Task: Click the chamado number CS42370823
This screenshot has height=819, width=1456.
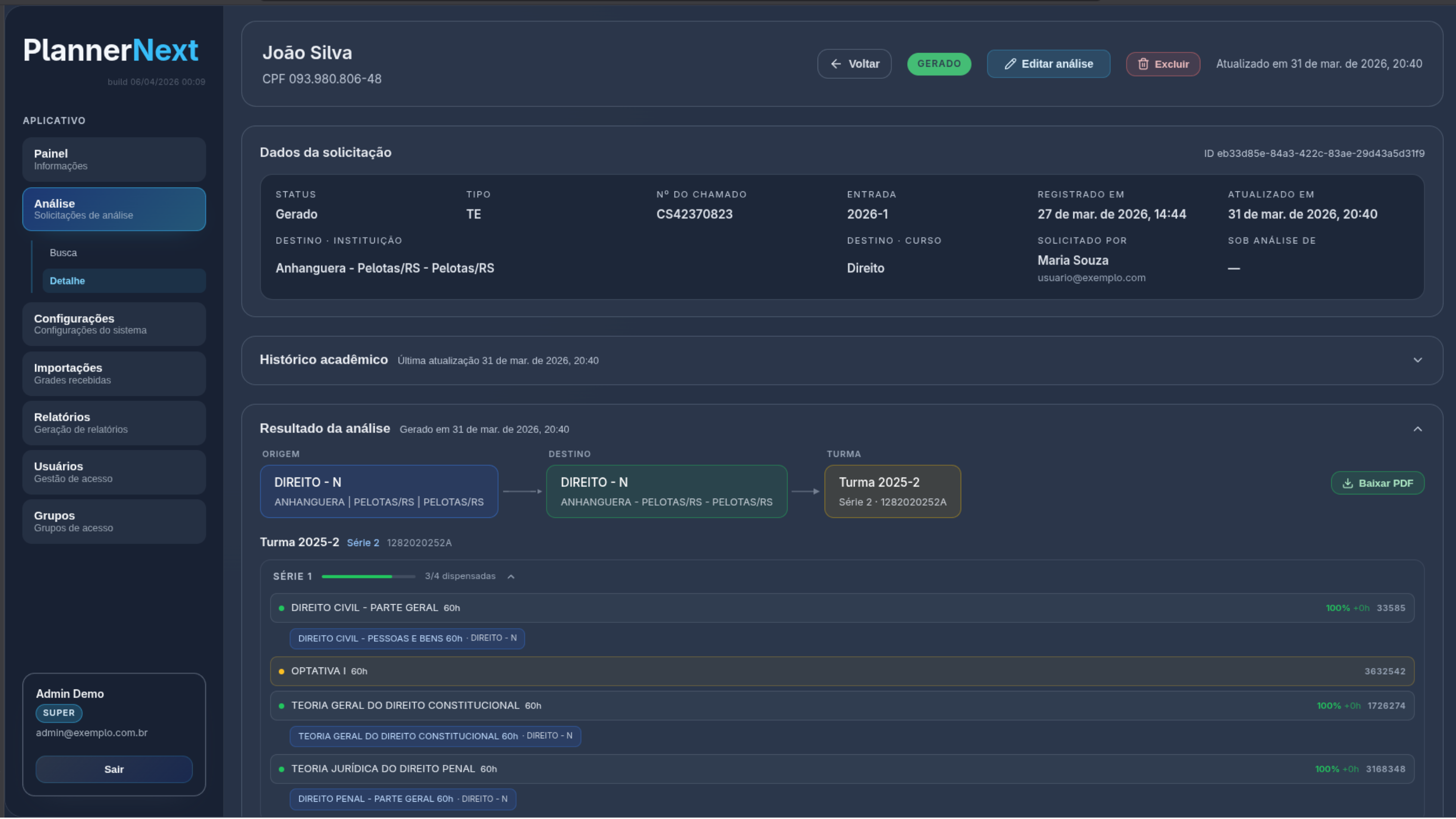Action: click(695, 214)
